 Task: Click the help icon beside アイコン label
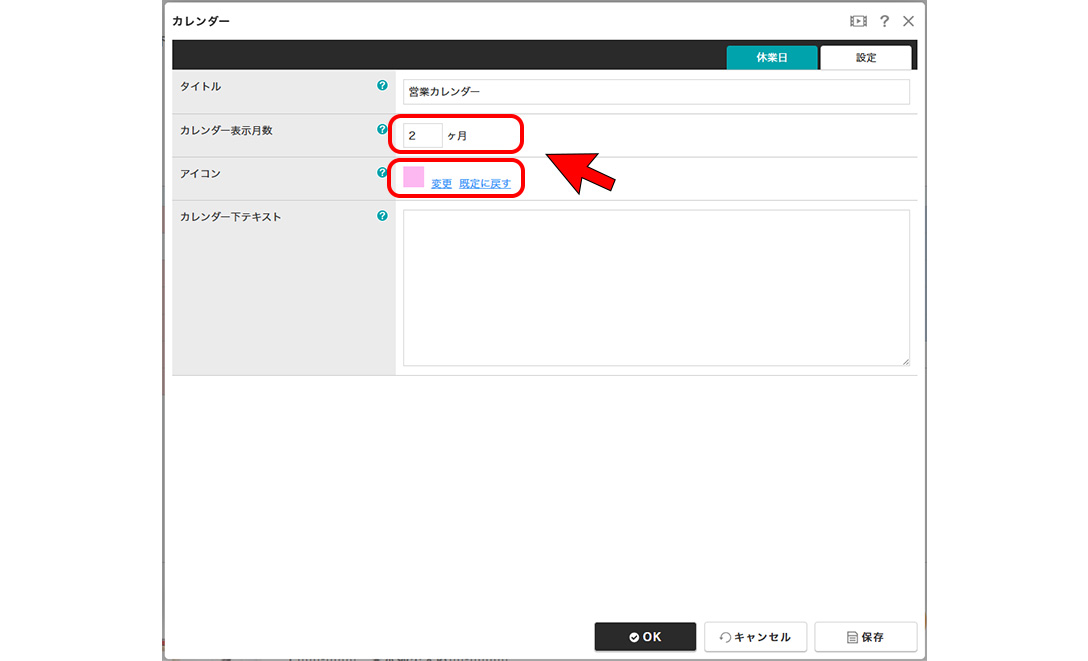[x=382, y=173]
